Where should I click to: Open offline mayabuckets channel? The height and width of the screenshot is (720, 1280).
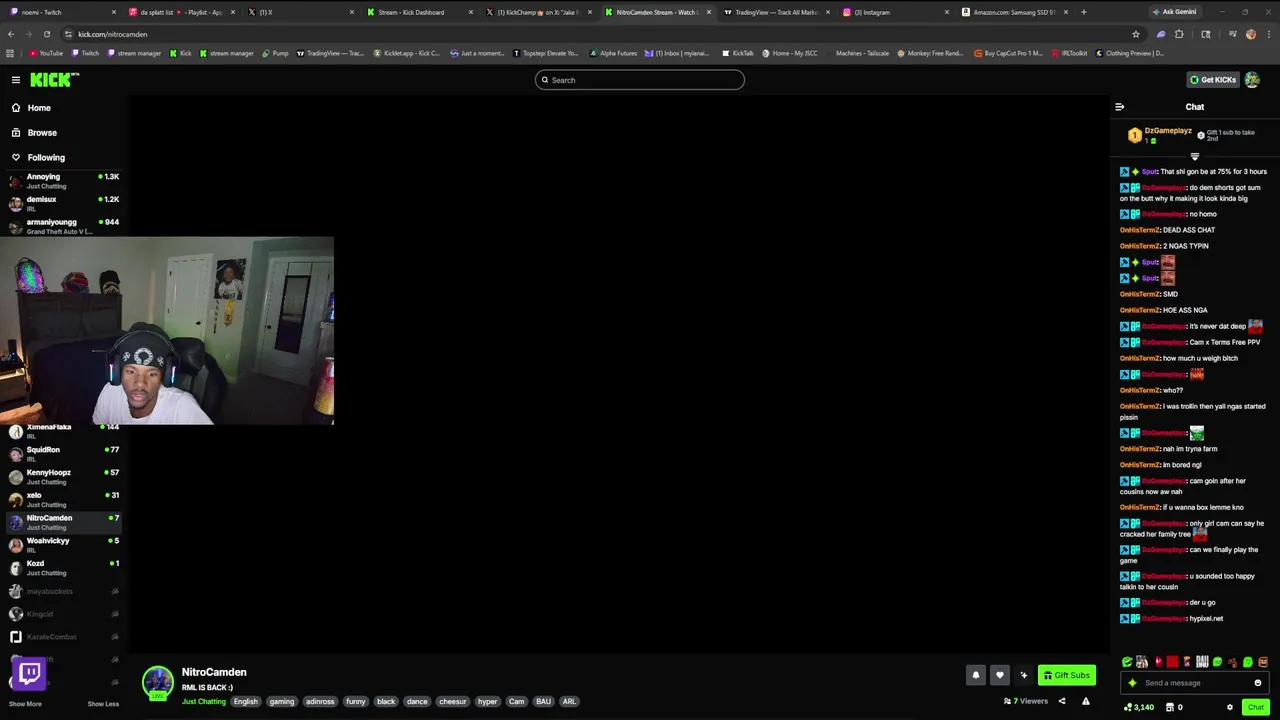pyautogui.click(x=64, y=591)
